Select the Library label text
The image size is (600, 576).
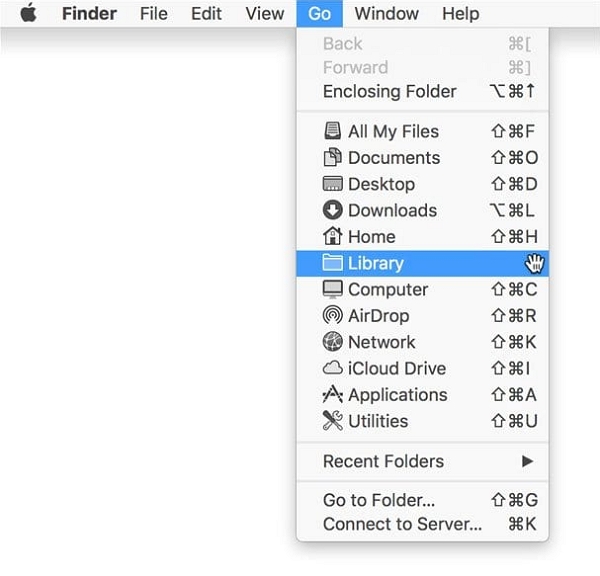[376, 263]
